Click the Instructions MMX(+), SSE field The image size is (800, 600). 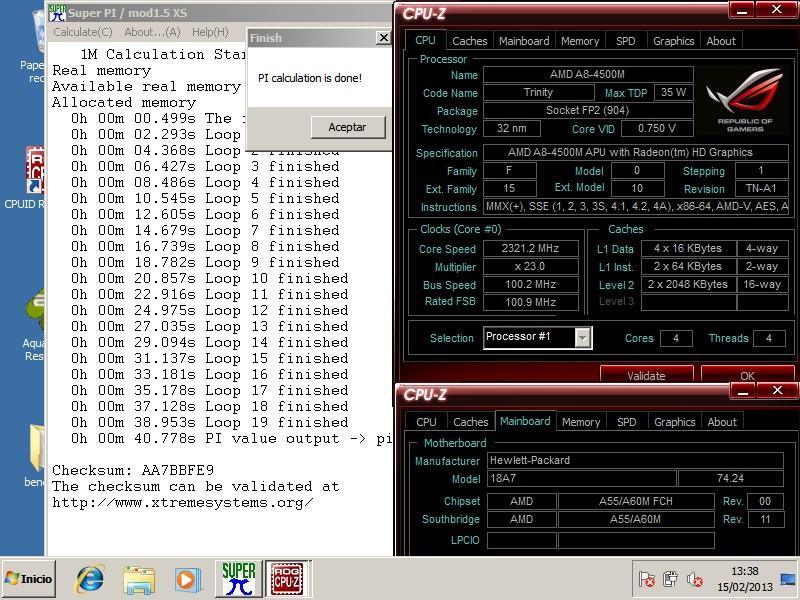click(636, 207)
